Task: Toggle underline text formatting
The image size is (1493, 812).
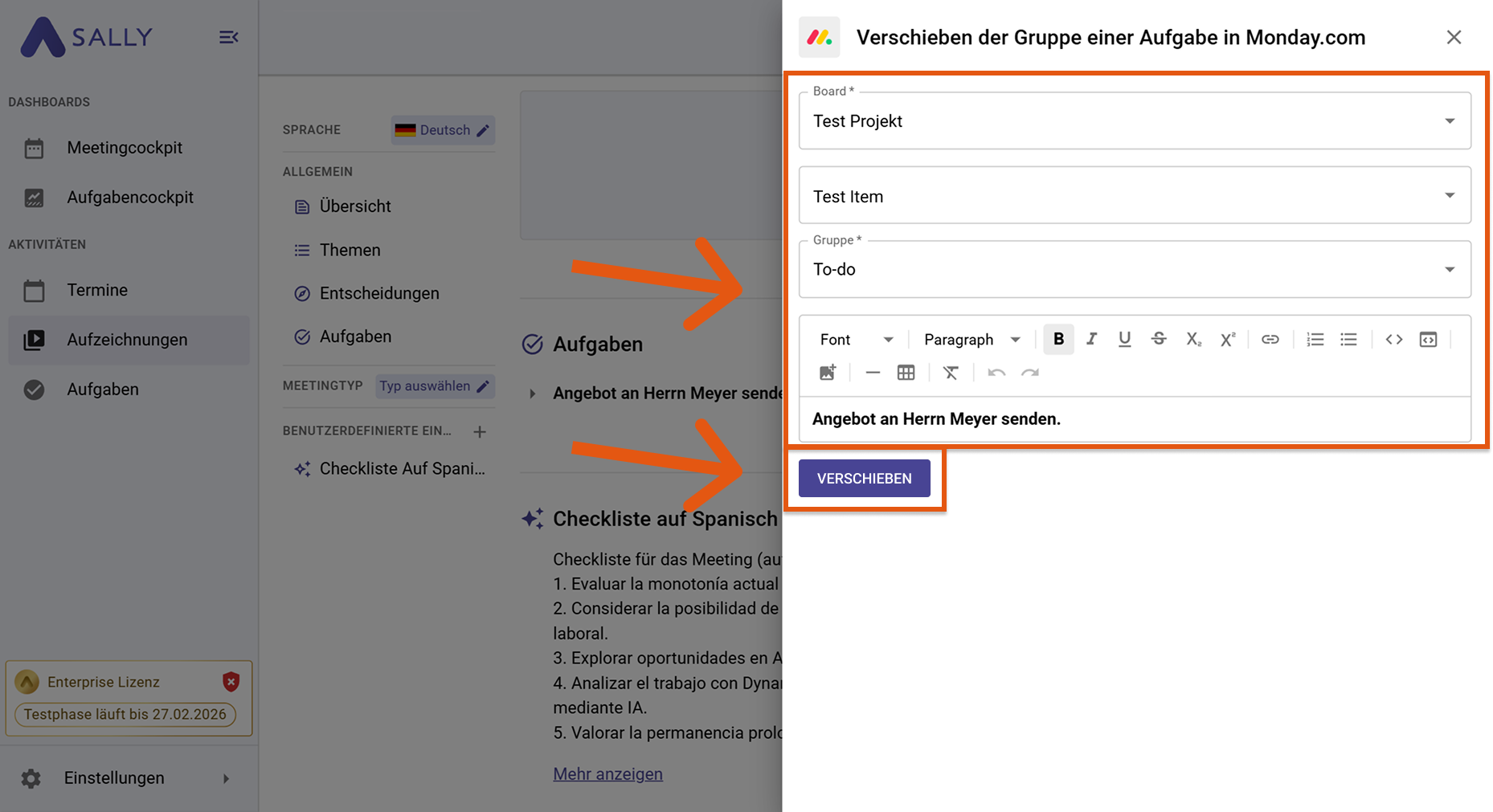Action: pos(1124,340)
